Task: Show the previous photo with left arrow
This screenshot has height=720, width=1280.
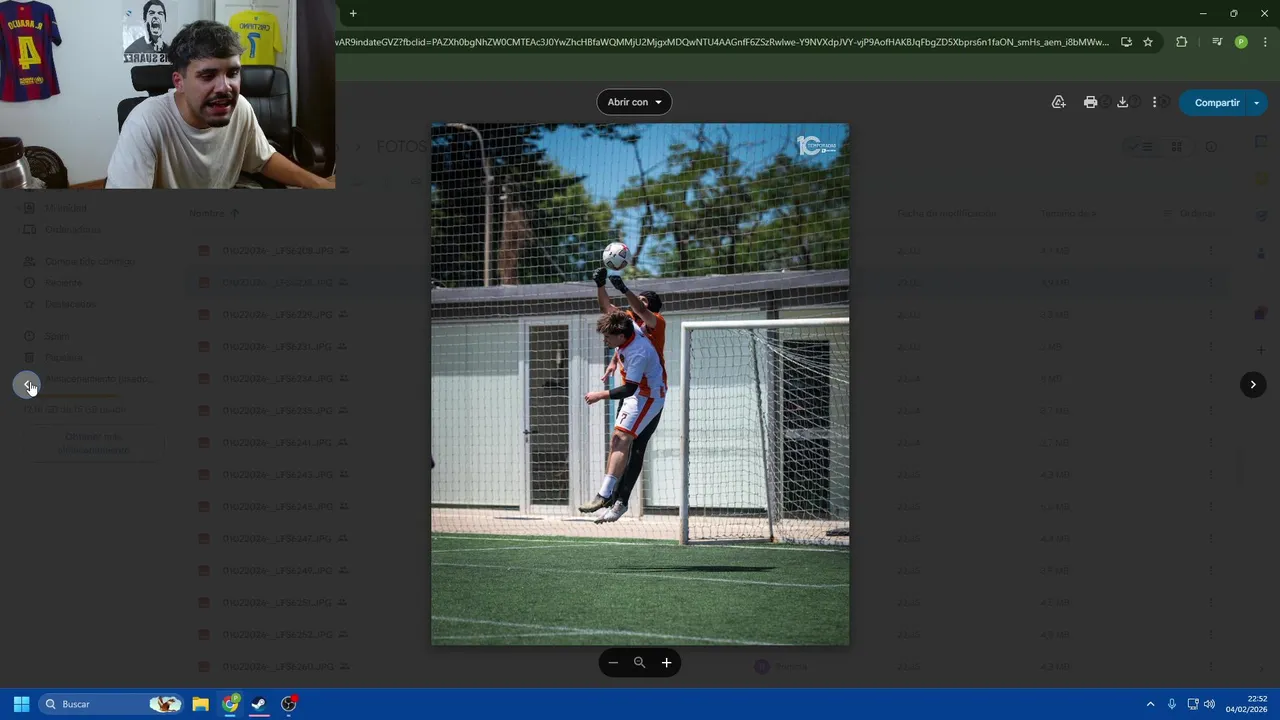Action: click(27, 384)
